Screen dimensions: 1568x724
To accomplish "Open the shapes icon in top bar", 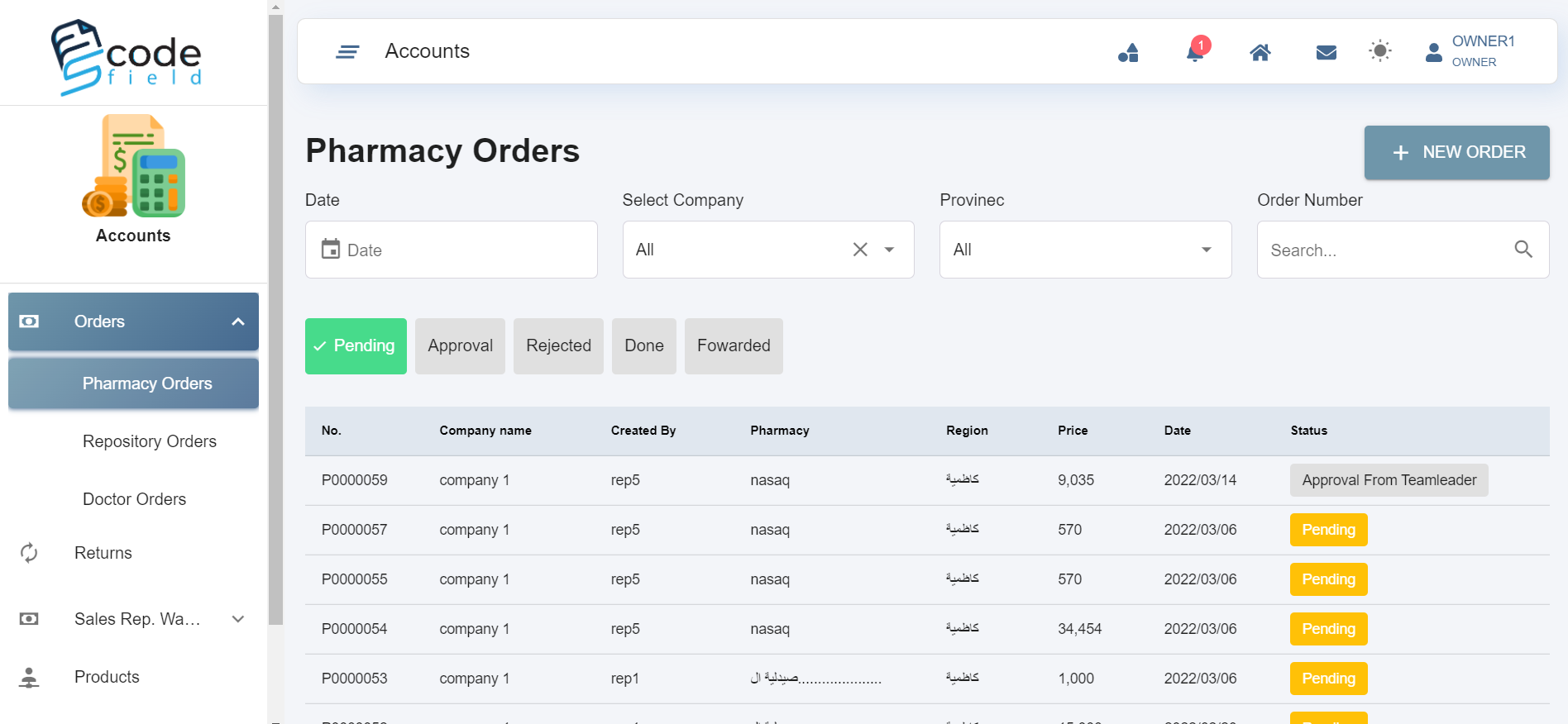I will [1128, 53].
